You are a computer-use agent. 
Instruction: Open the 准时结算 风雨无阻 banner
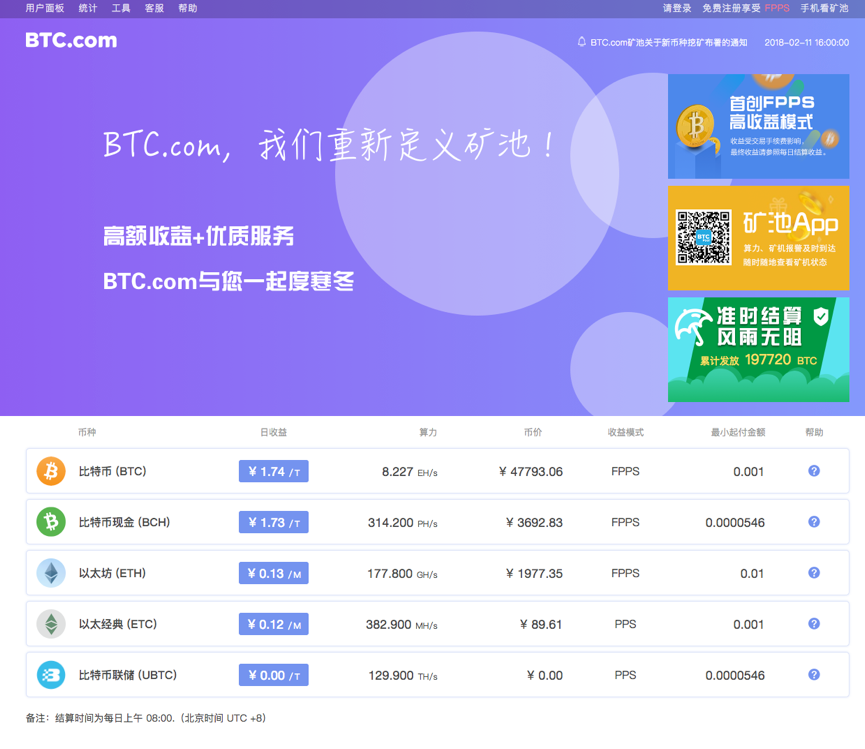coord(759,350)
